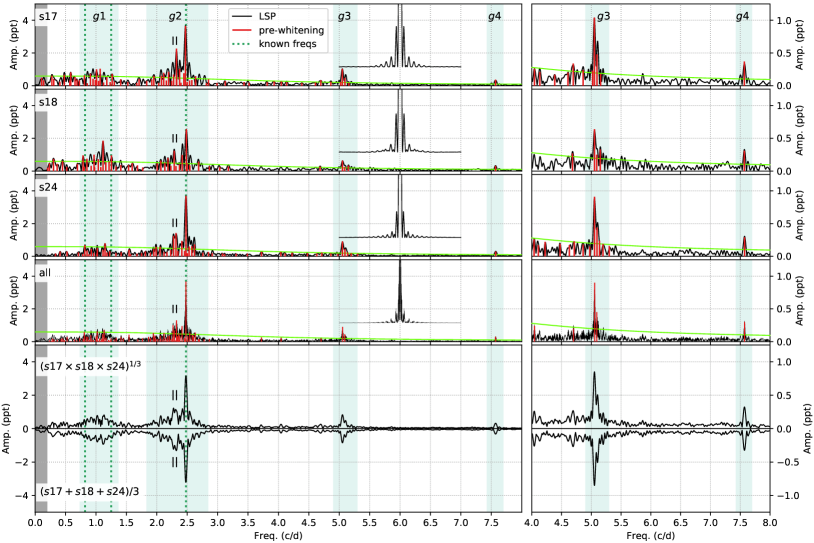Click the green dotted known freqs legend sample

(243, 44)
